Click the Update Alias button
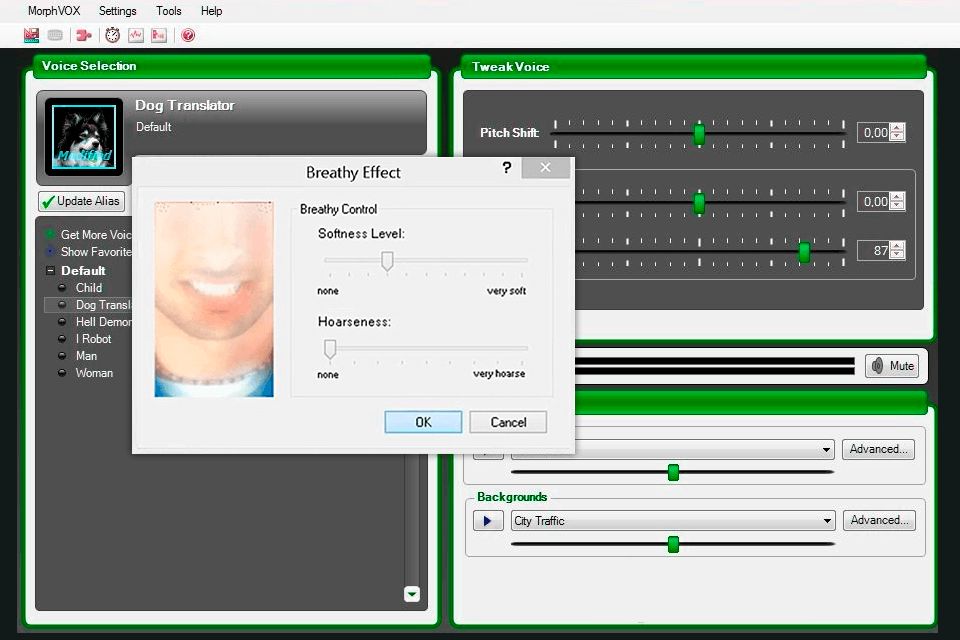The height and width of the screenshot is (640, 960). 81,201
